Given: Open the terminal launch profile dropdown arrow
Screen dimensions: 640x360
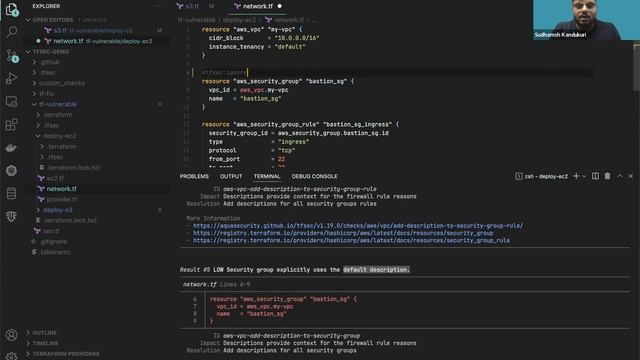Looking at the screenshot, I should (584, 176).
